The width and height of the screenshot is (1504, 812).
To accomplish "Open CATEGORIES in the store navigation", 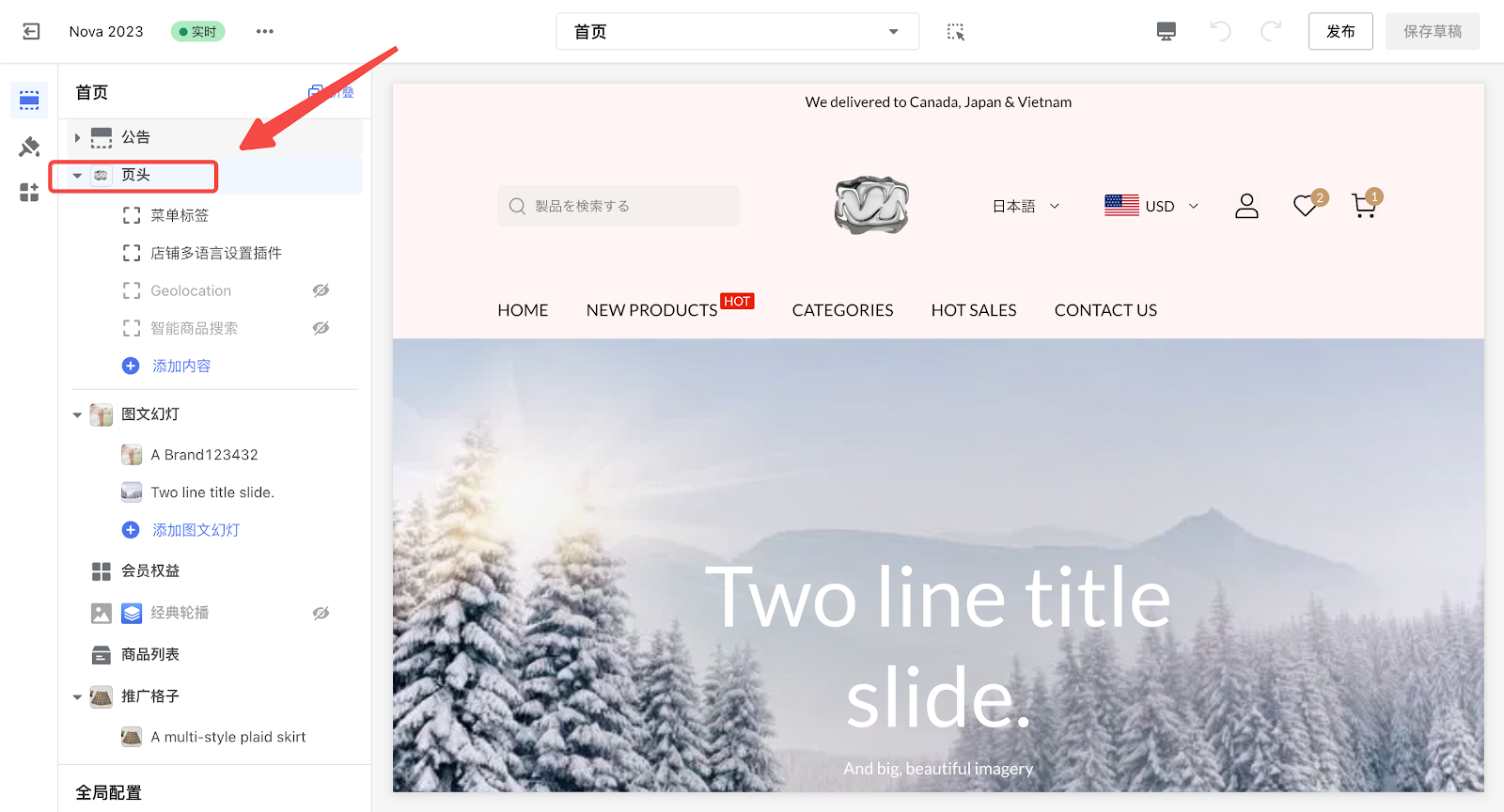I will [x=842, y=310].
